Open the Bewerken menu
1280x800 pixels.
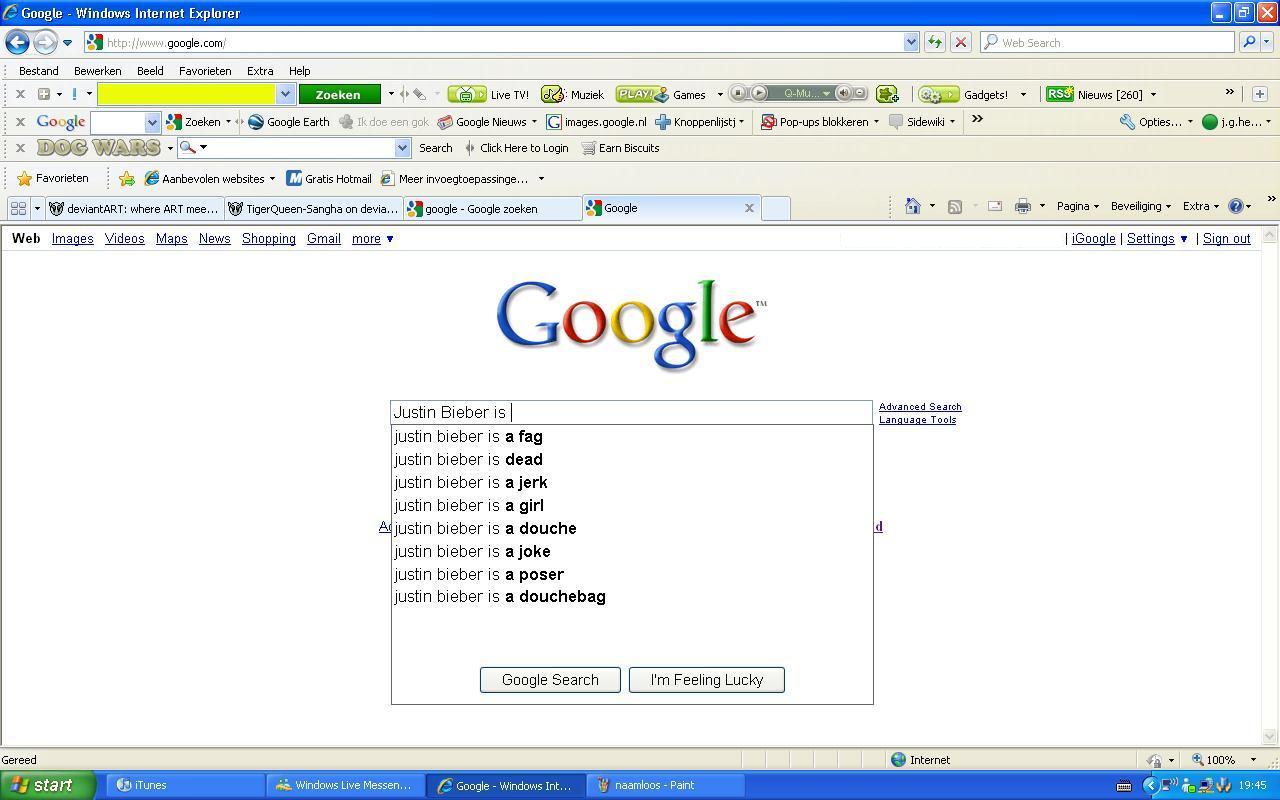coord(97,71)
